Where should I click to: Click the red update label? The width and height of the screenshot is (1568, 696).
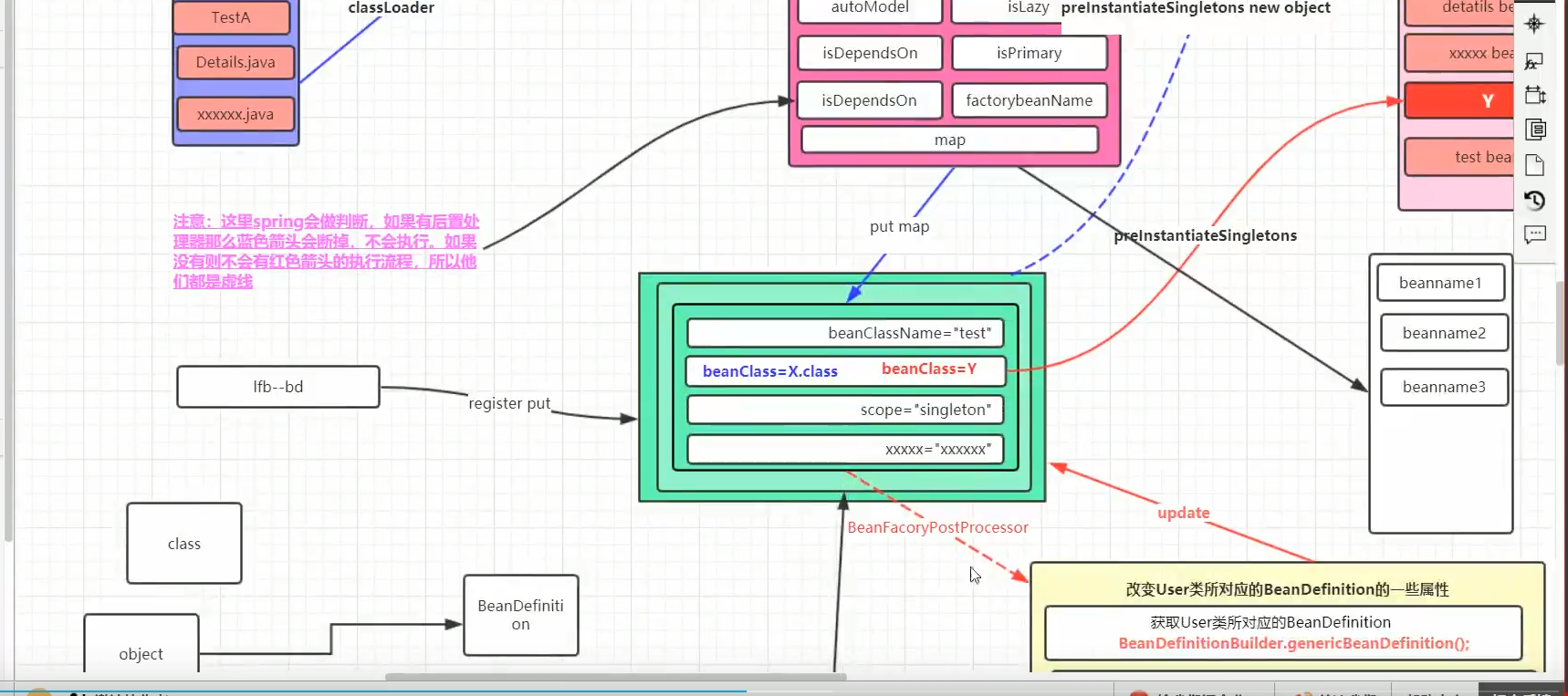point(1184,513)
